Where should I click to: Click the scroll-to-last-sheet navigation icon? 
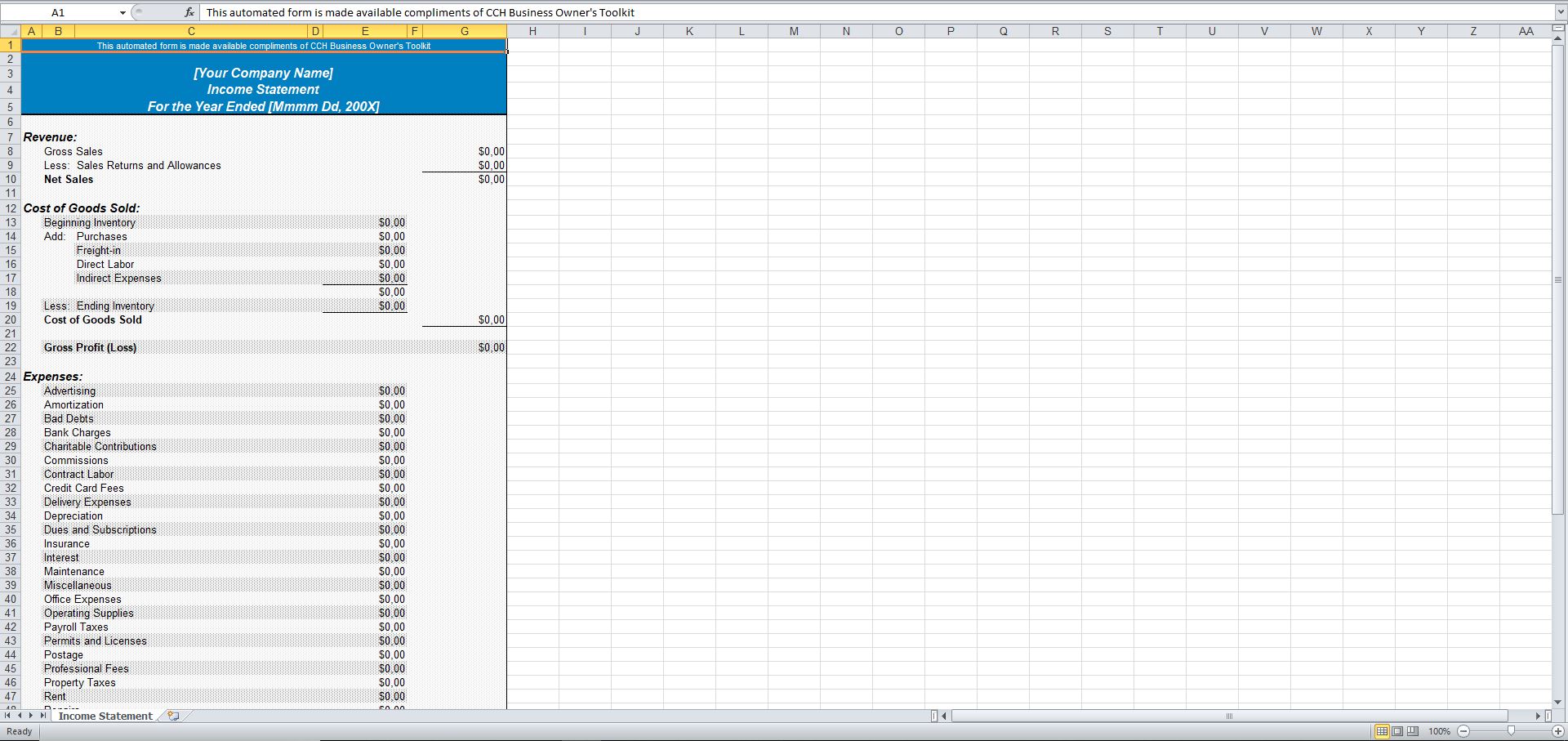[42, 716]
